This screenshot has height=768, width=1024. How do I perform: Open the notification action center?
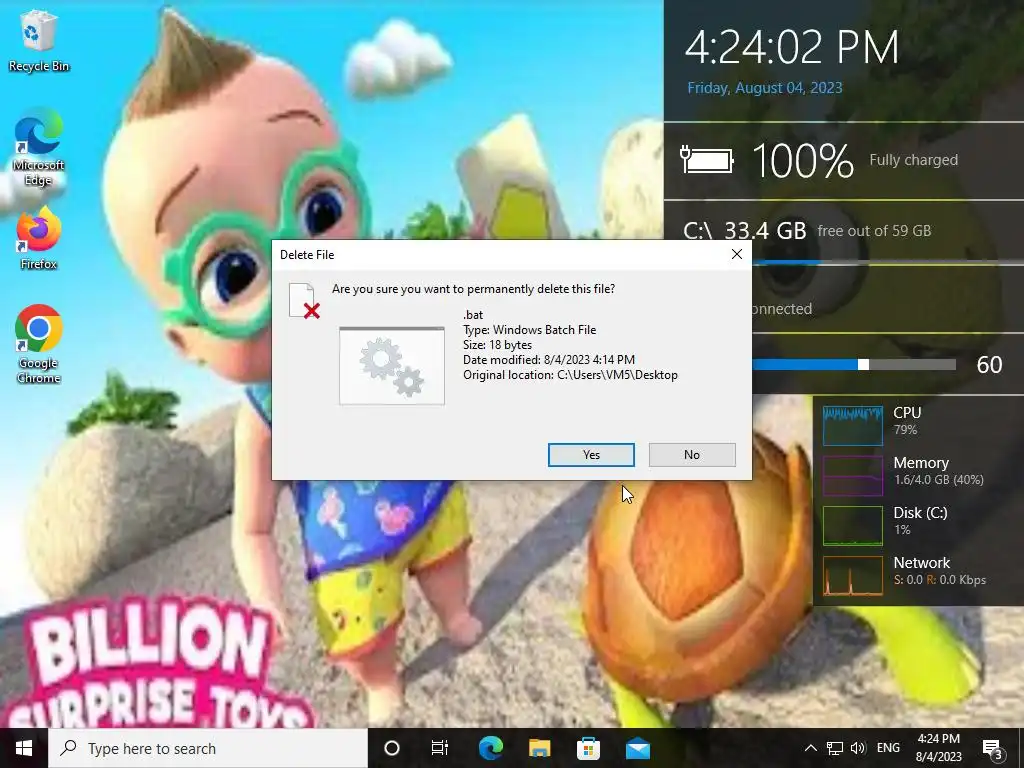(x=993, y=748)
